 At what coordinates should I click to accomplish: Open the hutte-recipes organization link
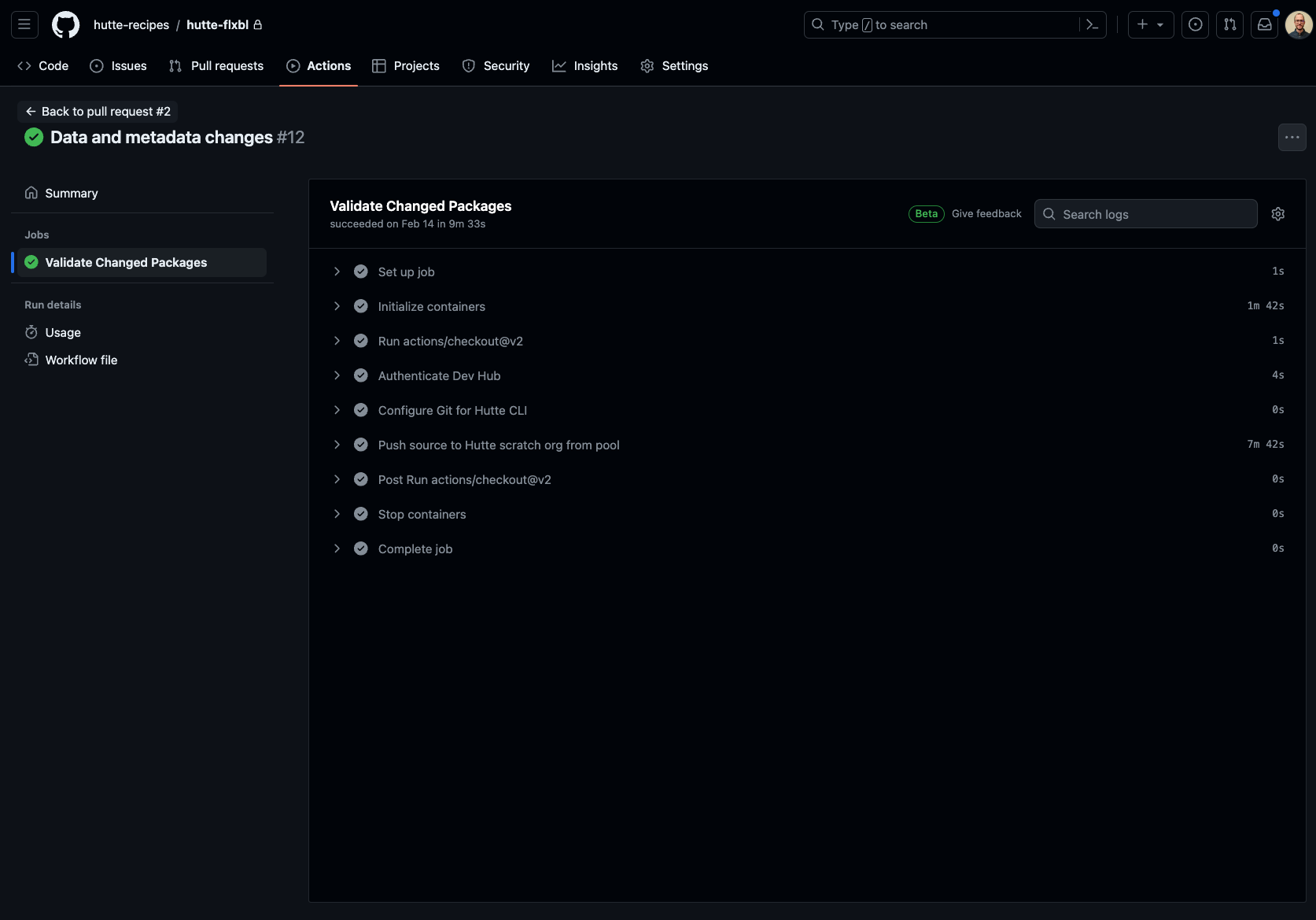131,25
